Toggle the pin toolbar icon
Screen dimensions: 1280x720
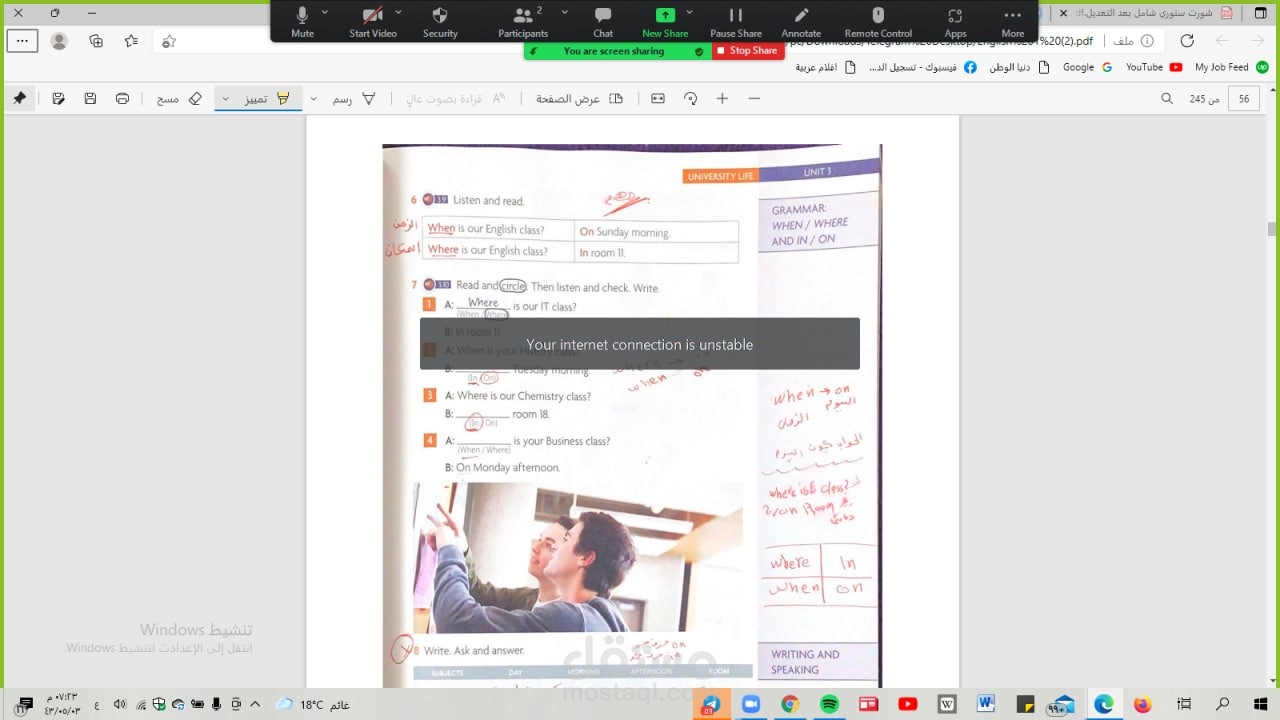pos(19,99)
